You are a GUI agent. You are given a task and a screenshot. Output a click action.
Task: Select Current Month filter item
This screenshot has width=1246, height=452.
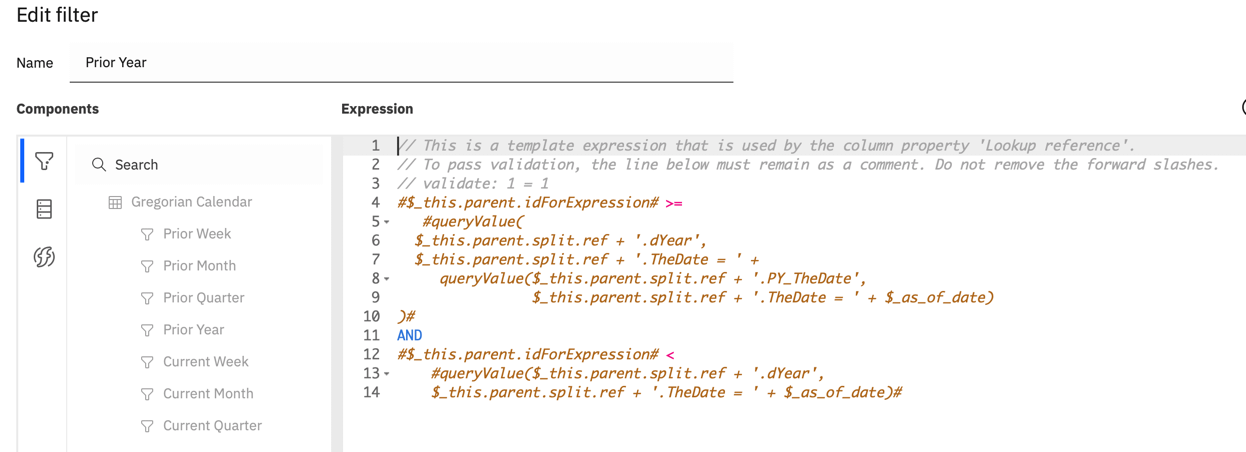[208, 394]
